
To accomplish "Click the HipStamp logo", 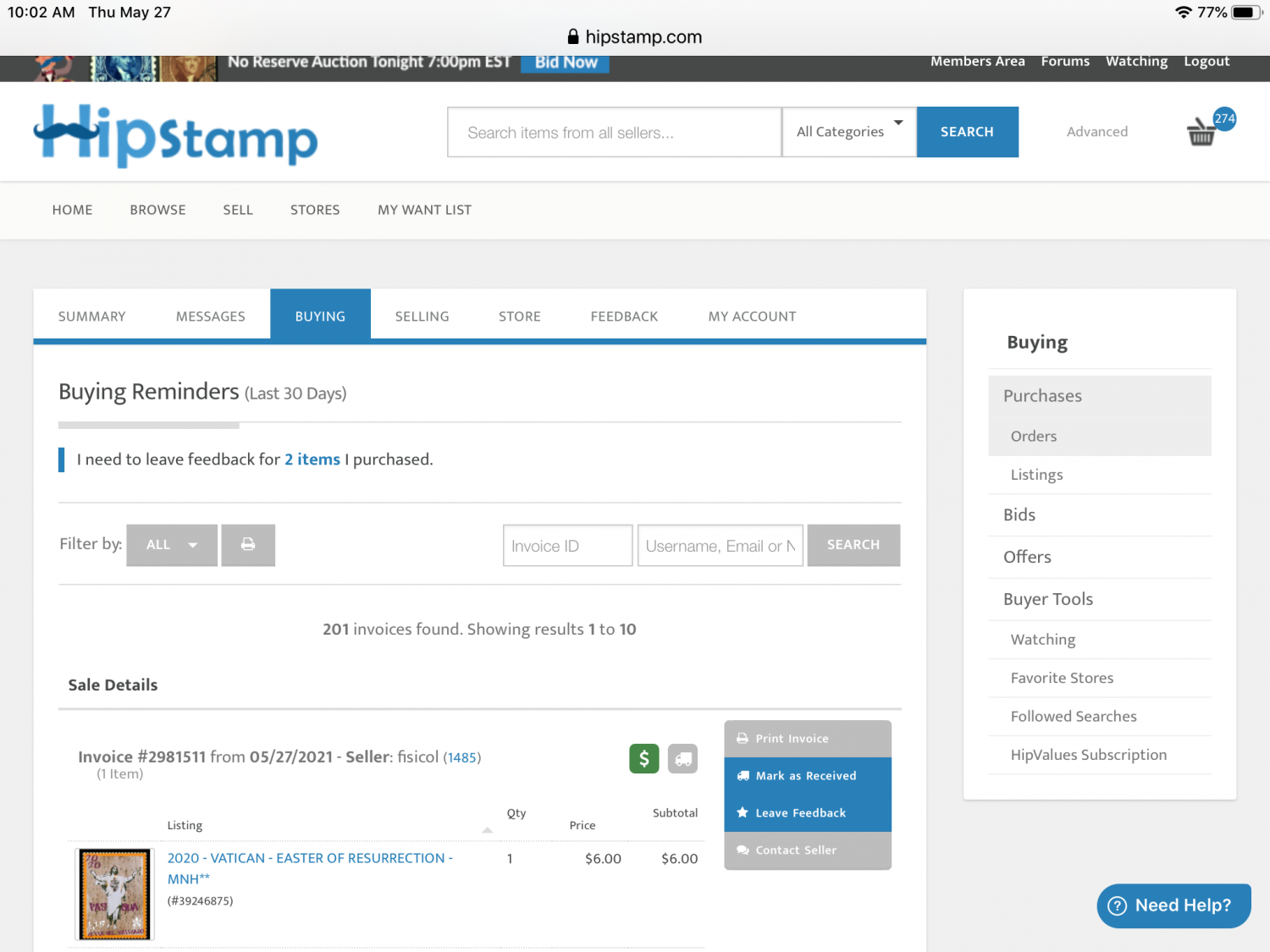I will tap(175, 135).
